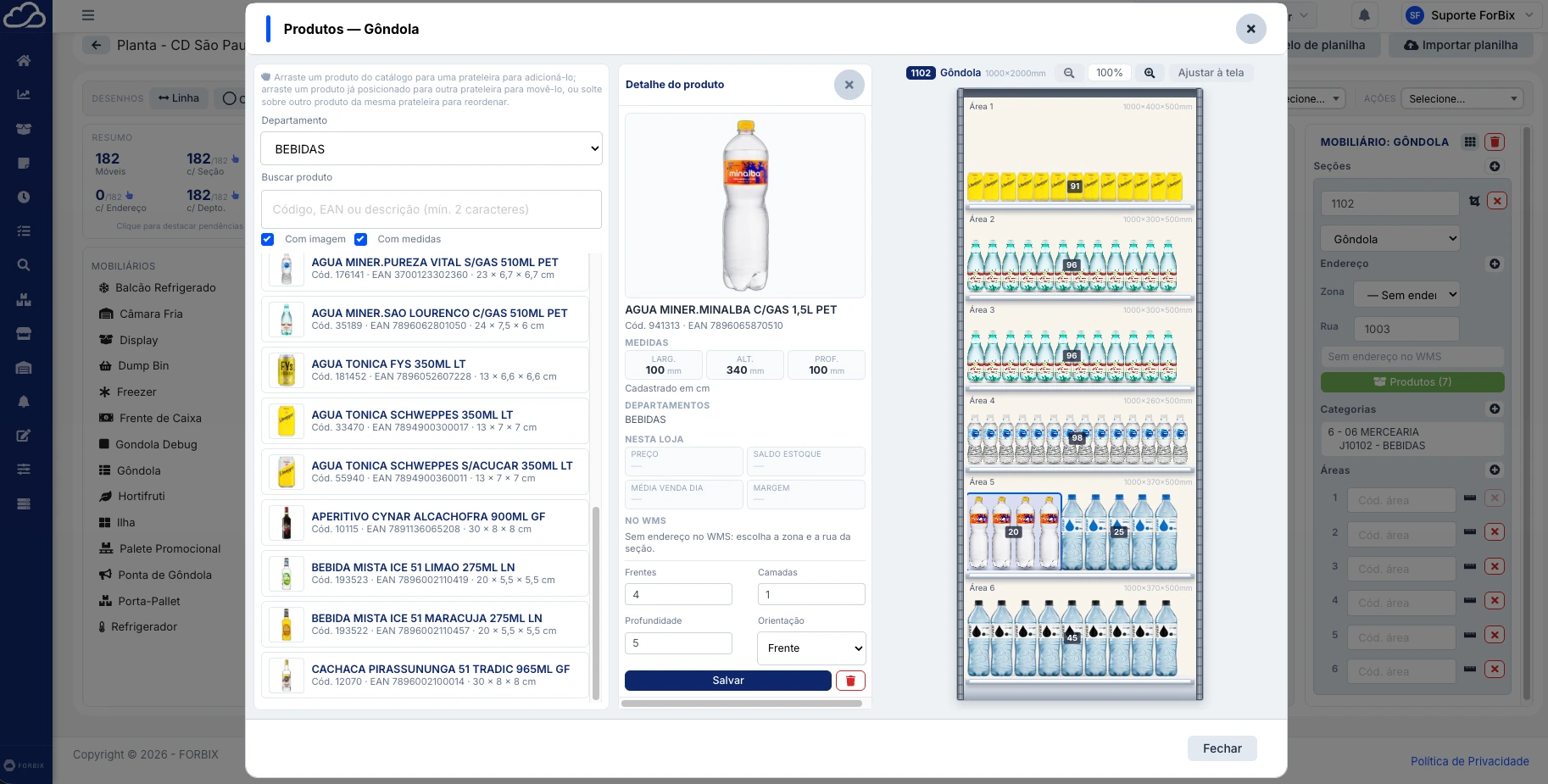Close the Produtos — Gôndola dialog
The image size is (1548, 784).
1250,29
